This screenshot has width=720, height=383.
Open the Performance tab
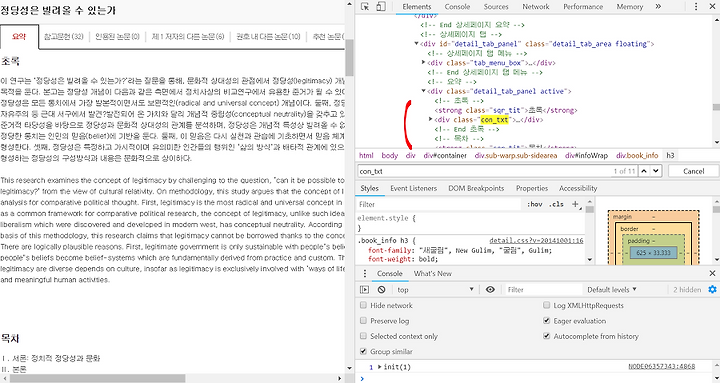click(583, 6)
